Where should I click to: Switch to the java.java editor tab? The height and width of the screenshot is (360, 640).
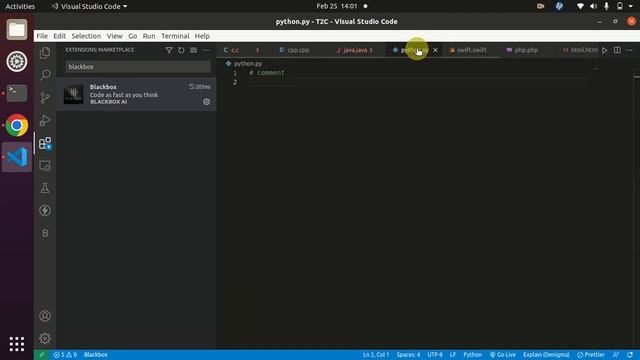358,50
